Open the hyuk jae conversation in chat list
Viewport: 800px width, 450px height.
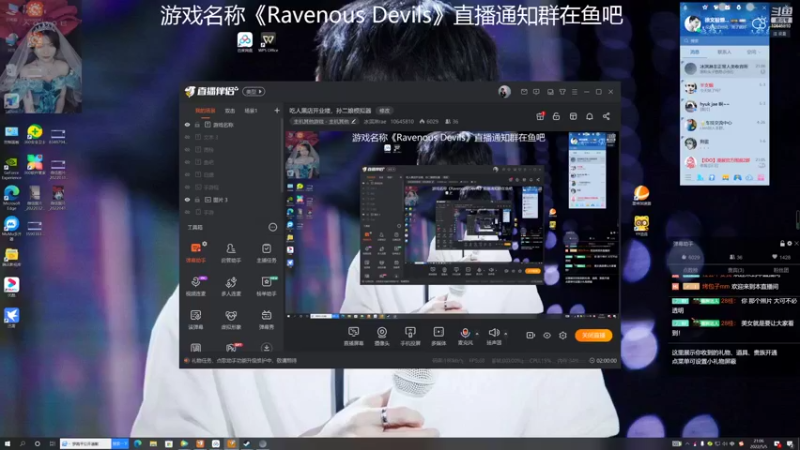(x=724, y=106)
